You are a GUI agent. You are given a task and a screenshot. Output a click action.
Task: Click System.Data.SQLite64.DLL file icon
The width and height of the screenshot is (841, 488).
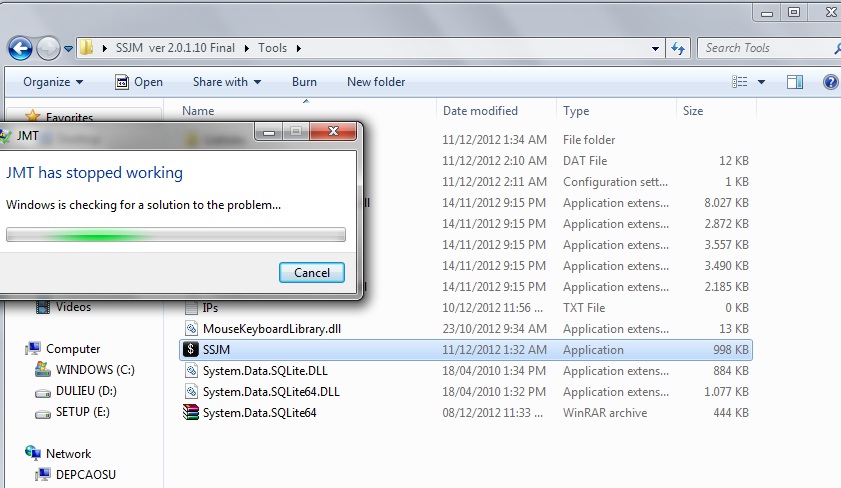coord(191,391)
